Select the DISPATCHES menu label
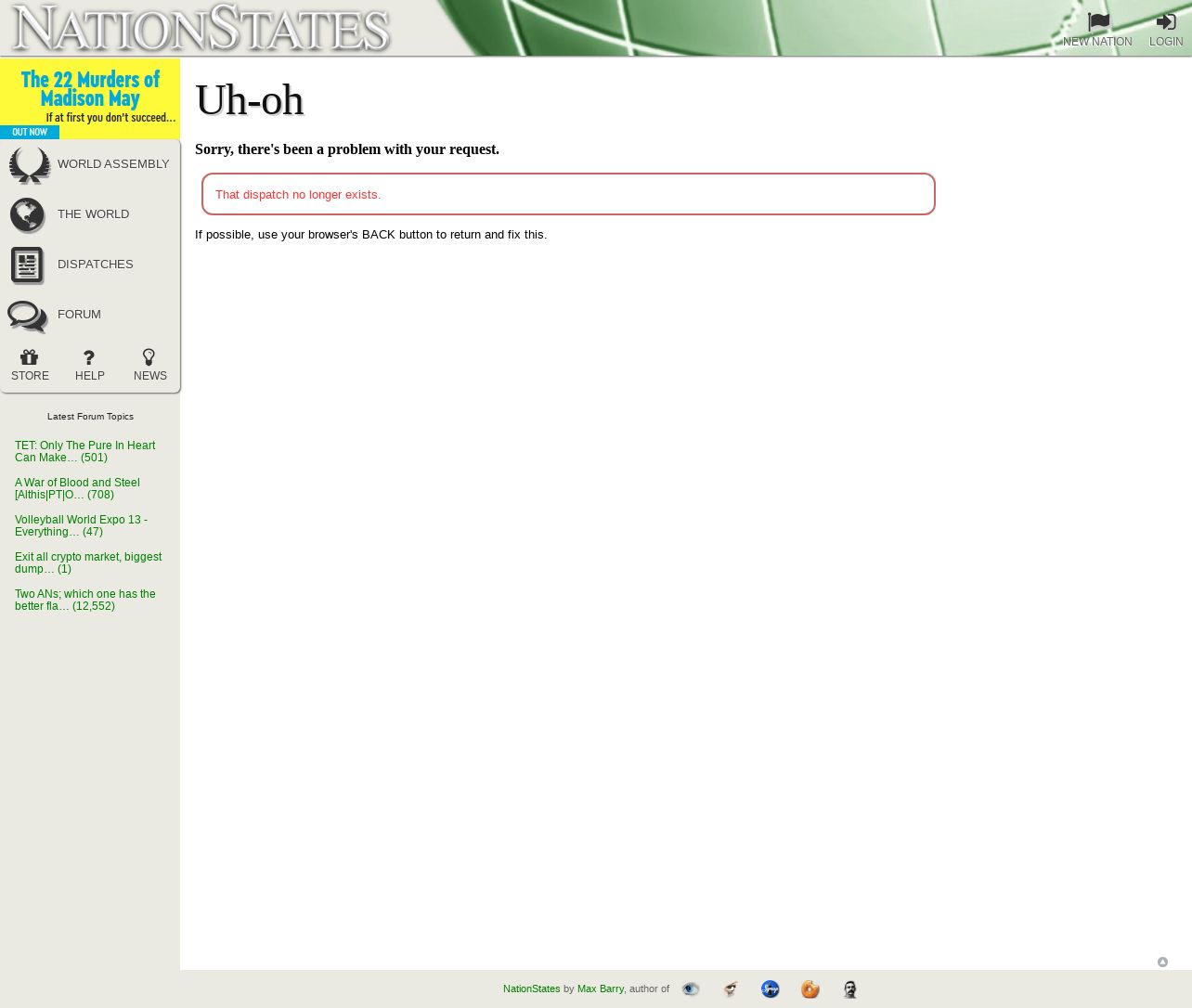This screenshot has width=1192, height=1008. tap(95, 265)
